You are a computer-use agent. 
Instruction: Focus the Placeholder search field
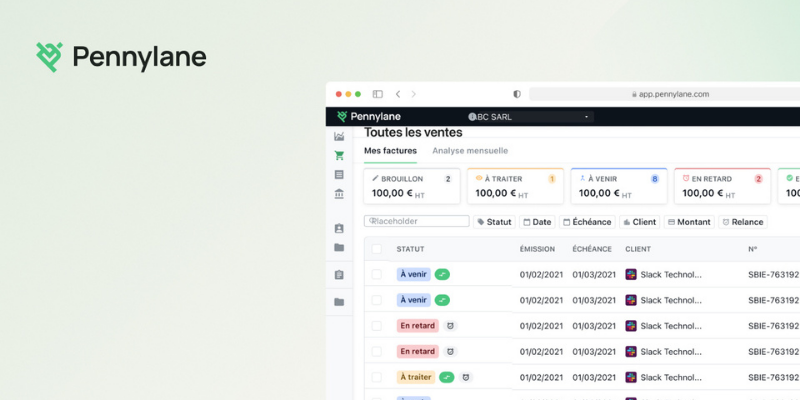pos(417,221)
